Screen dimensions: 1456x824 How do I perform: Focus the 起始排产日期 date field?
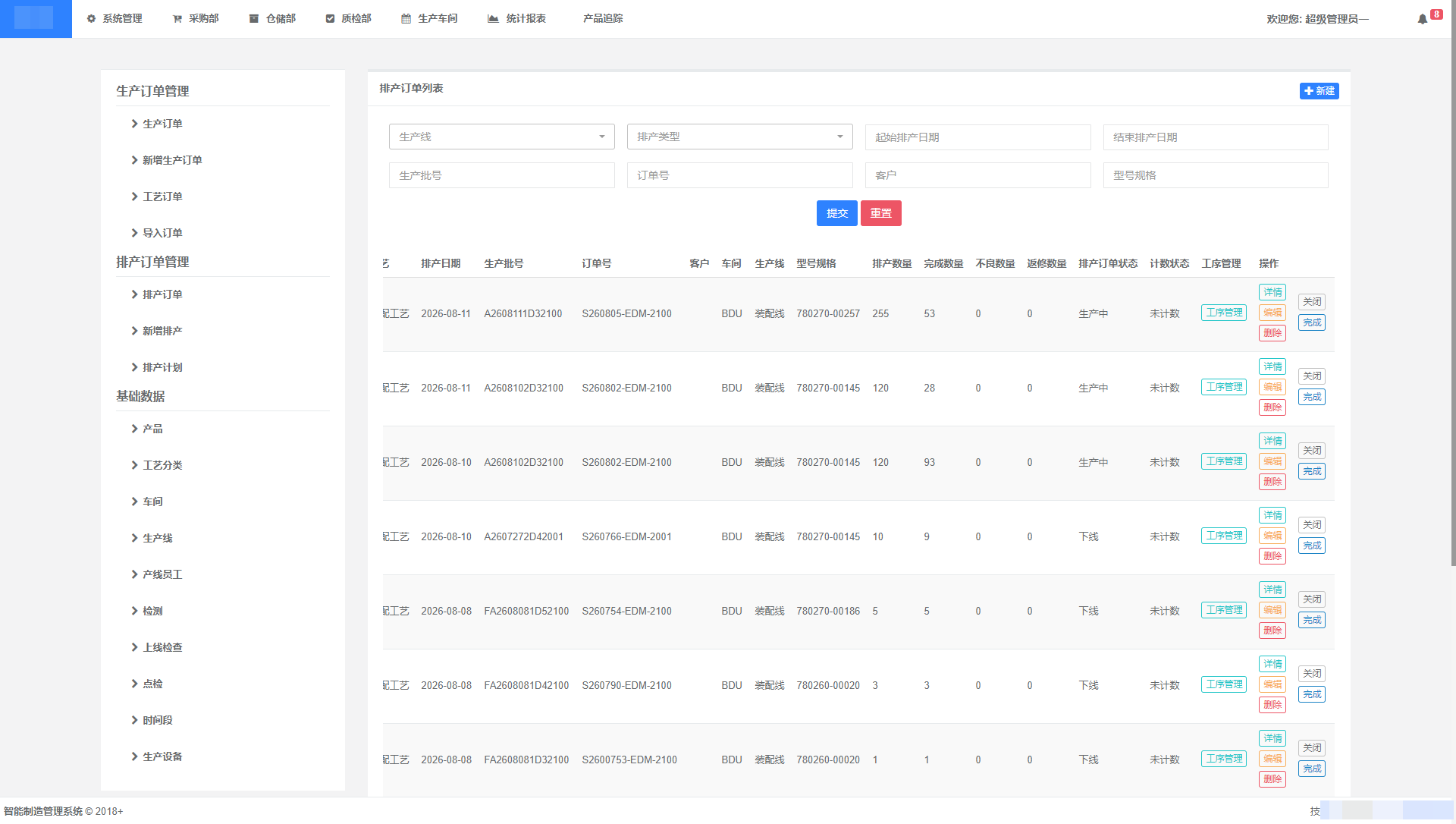click(x=977, y=137)
